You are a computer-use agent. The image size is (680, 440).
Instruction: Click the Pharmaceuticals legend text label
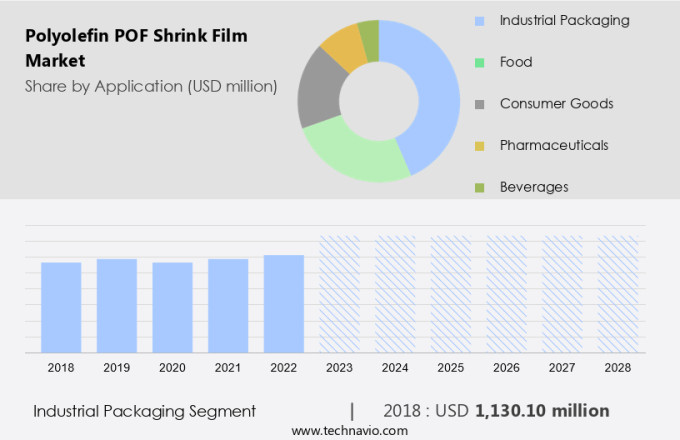pos(554,146)
